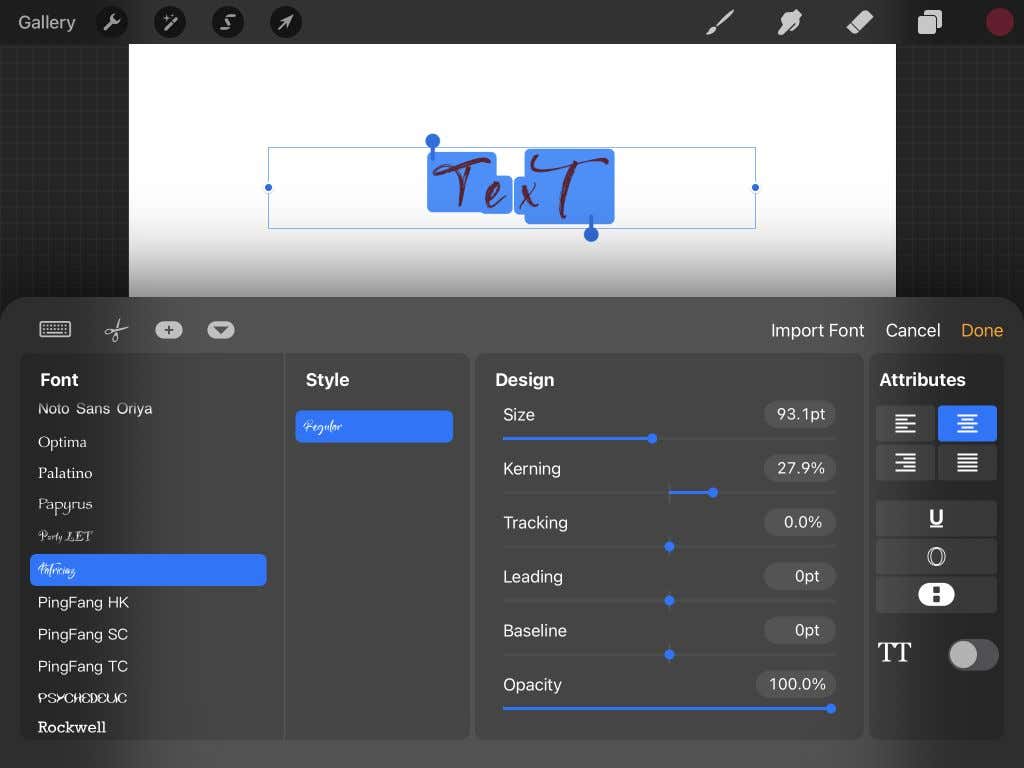The height and width of the screenshot is (768, 1024).
Task: Open the Layers panel
Action: tap(929, 21)
